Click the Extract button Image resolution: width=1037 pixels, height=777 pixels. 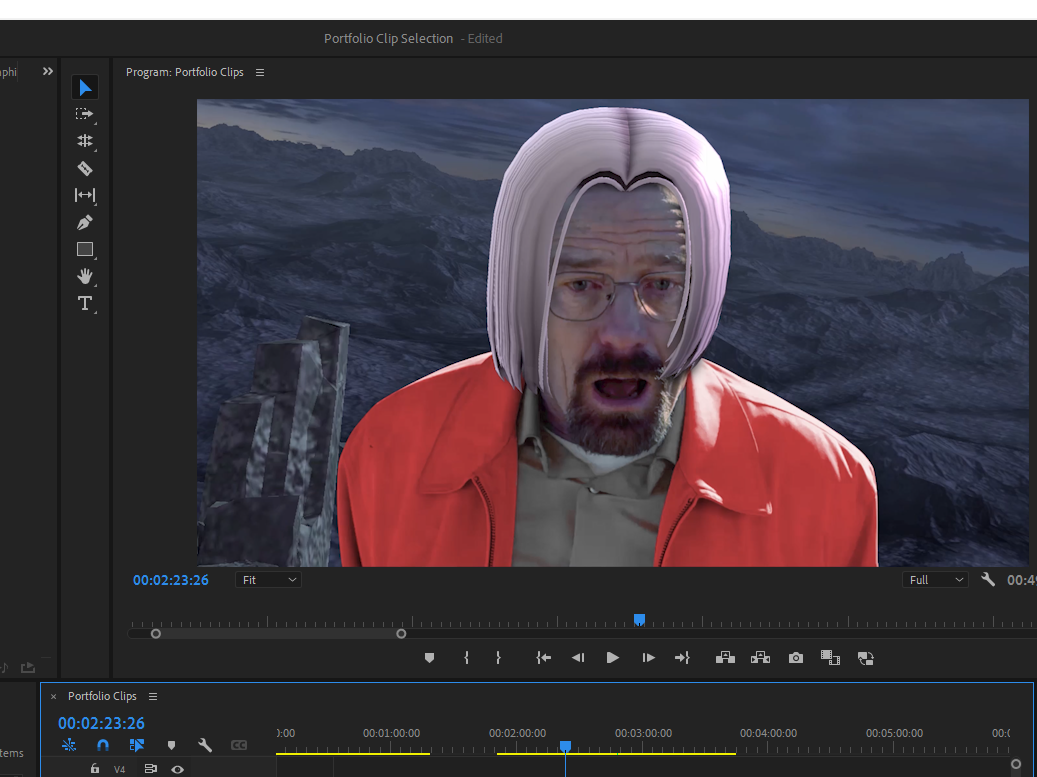(x=761, y=658)
